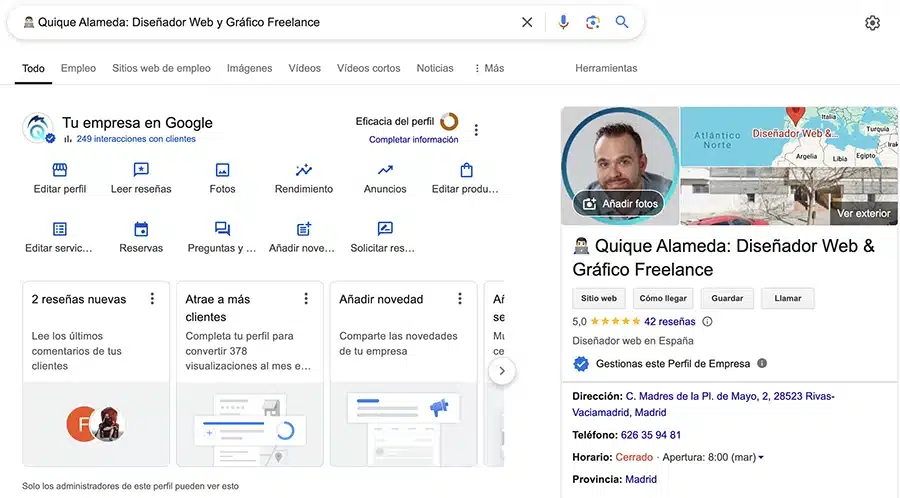Open options menu on Añadir novedad card
The width and height of the screenshot is (900, 498).
[x=460, y=298]
